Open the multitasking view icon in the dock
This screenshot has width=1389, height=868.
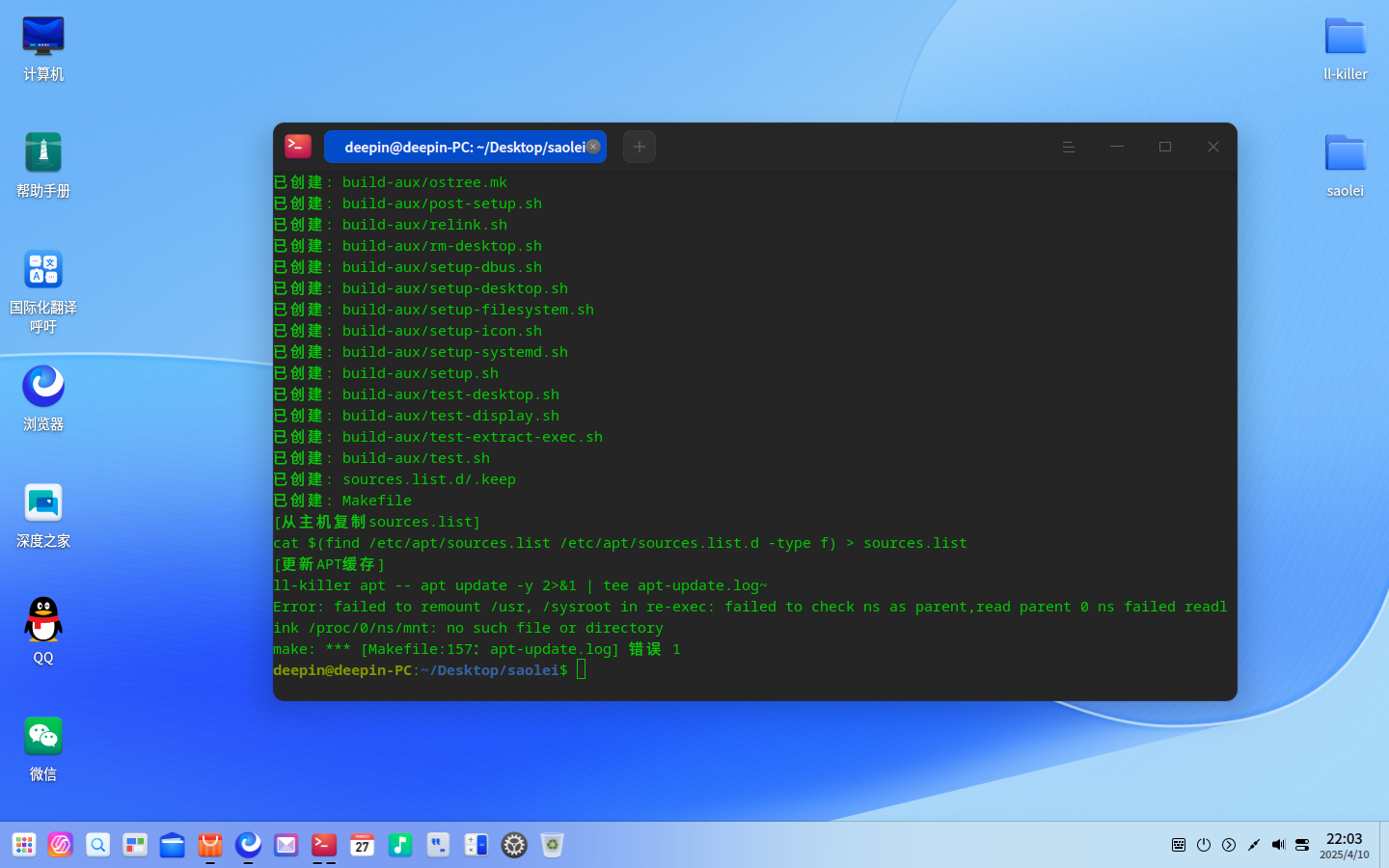pos(135,845)
